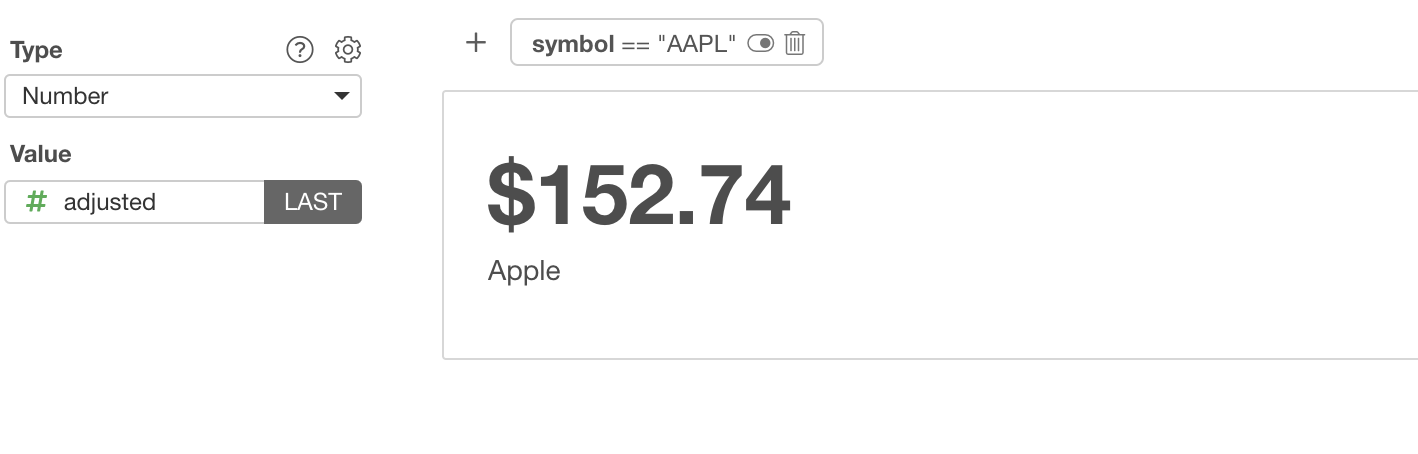Edit the symbol == "AAPL" filter chip
1418x454 pixels.
pyautogui.click(x=666, y=42)
